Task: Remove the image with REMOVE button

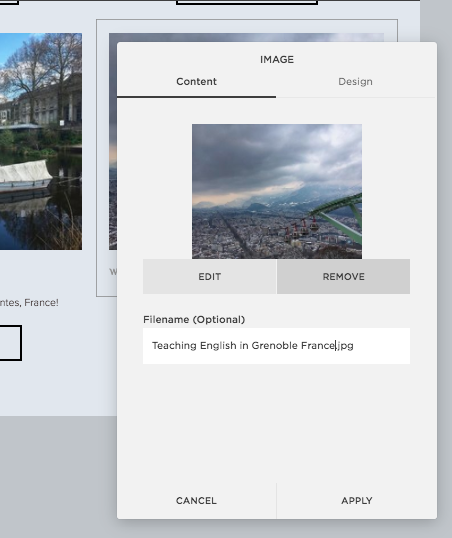Action: click(x=344, y=277)
